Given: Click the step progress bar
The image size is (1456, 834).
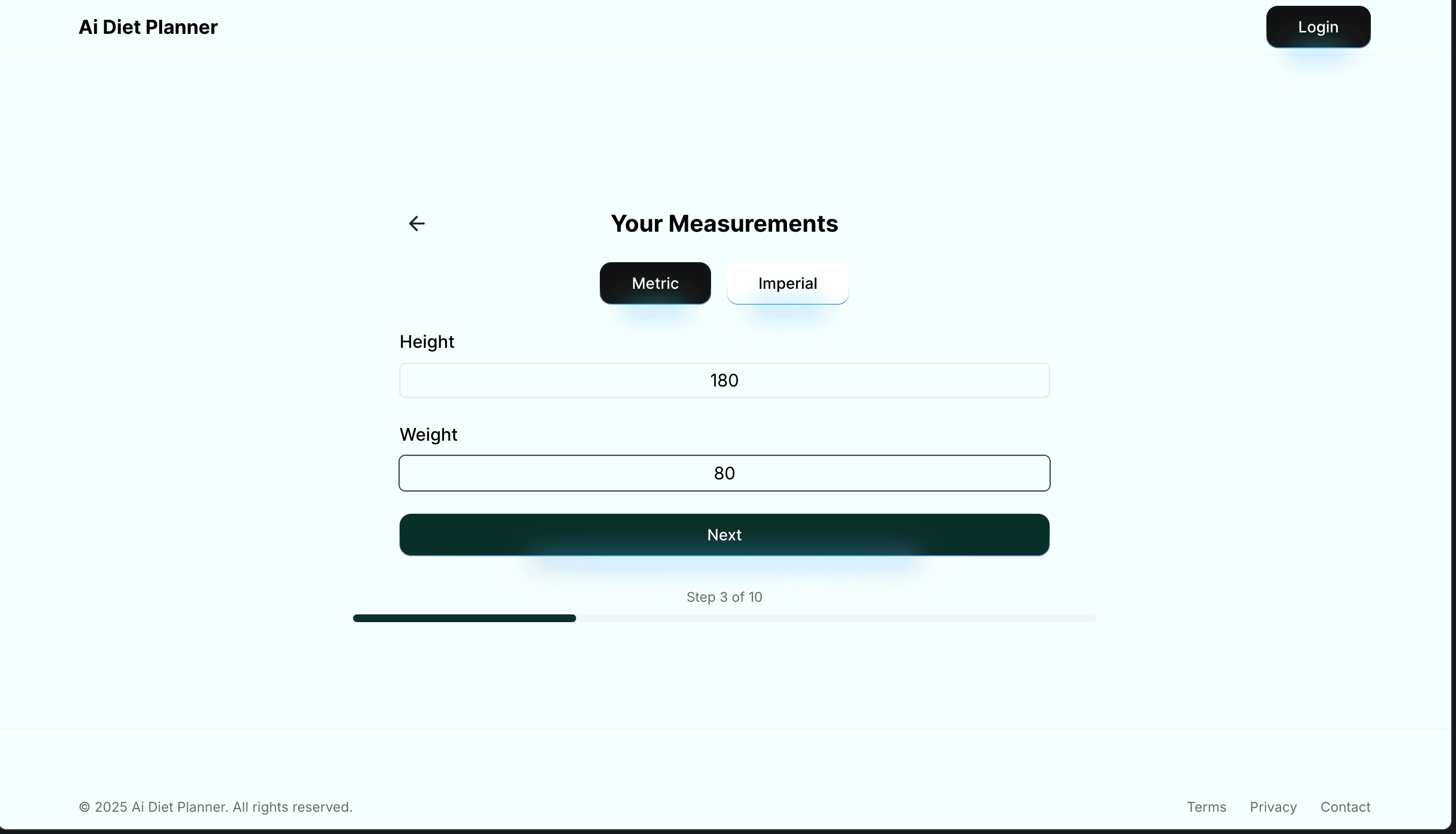Looking at the screenshot, I should 724,618.
